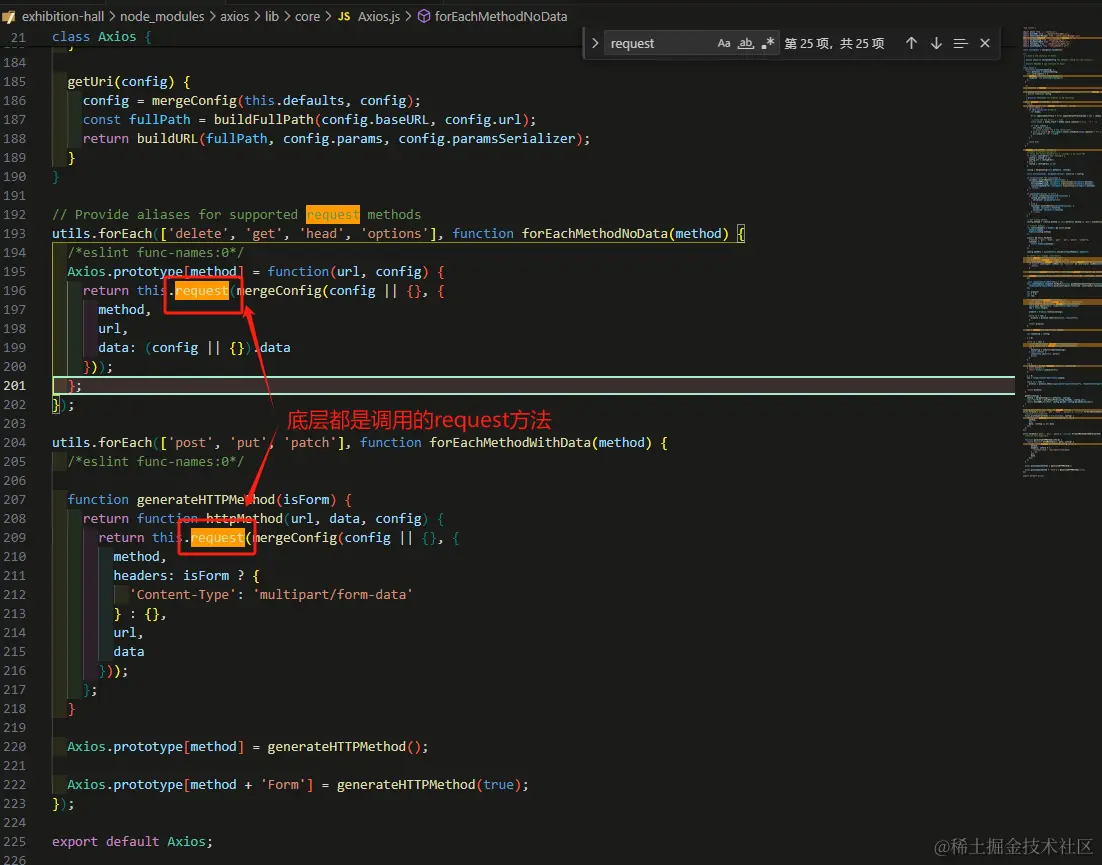Click export default Axios statement
Viewport: 1102px width, 865px height.
(x=132, y=841)
